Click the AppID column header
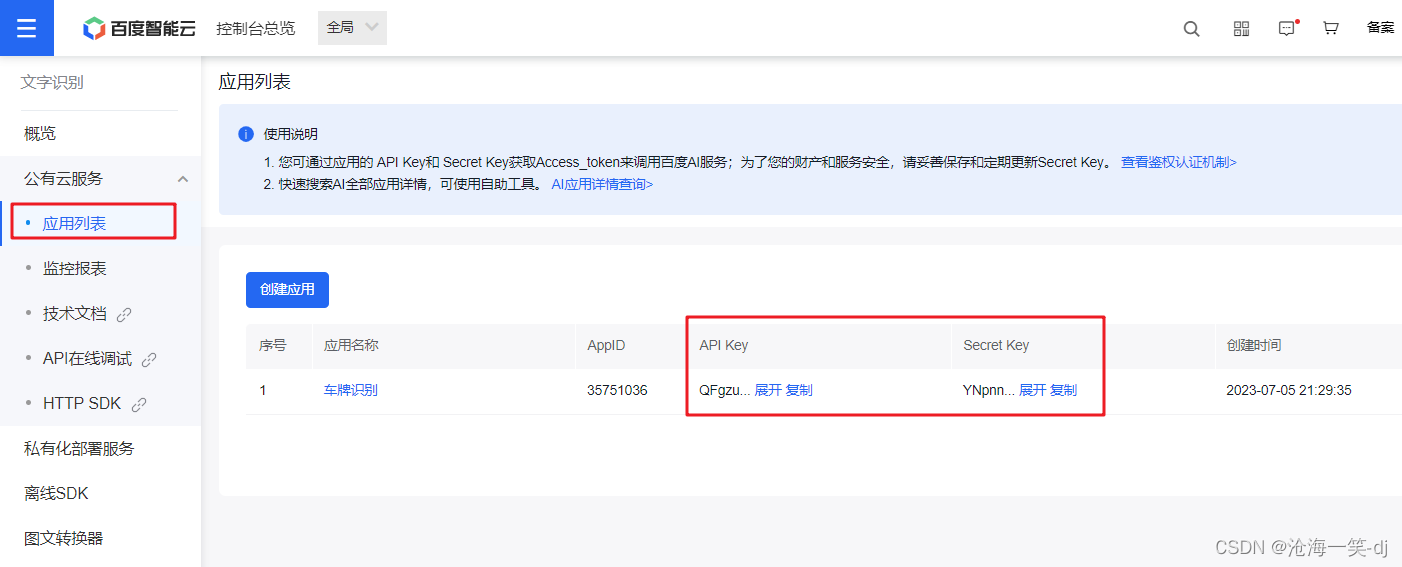Screen dimensions: 1402x567 (x=606, y=345)
